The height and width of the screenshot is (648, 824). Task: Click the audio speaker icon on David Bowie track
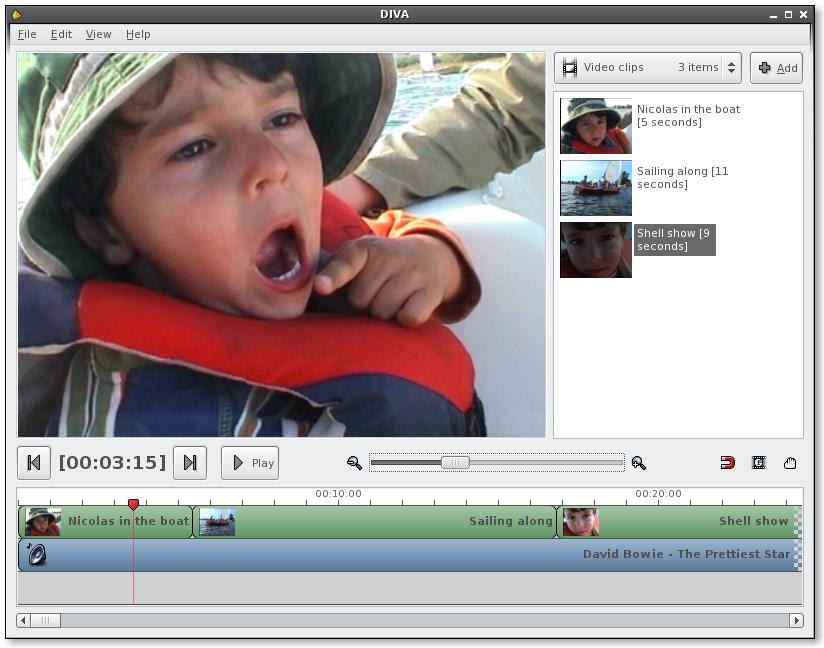(x=35, y=555)
